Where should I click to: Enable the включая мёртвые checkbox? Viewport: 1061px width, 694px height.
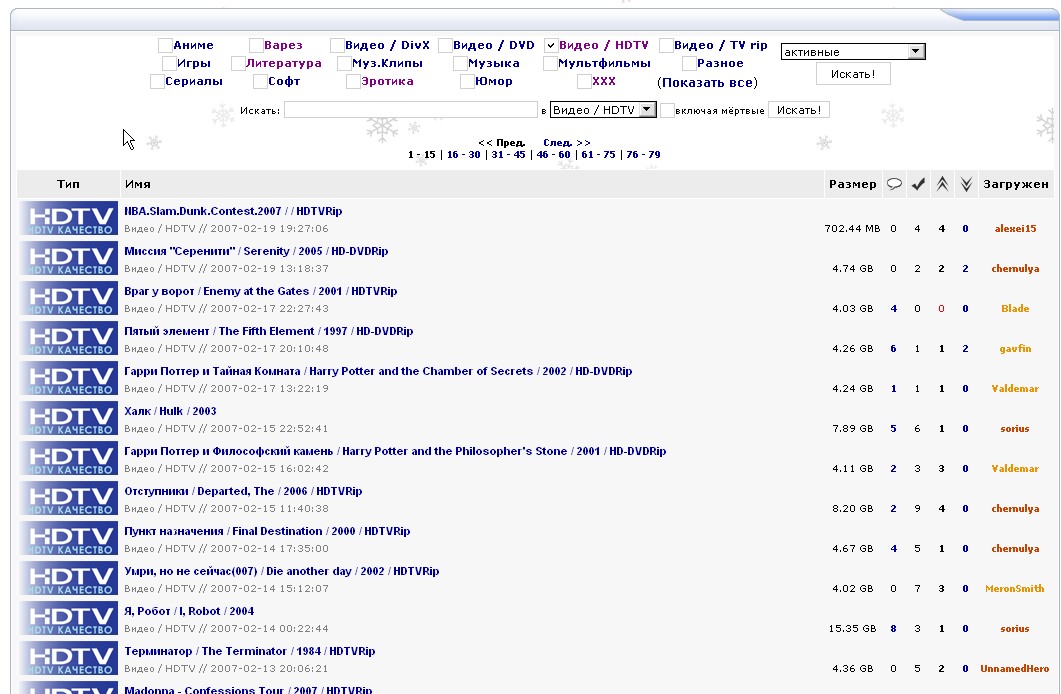(667, 110)
